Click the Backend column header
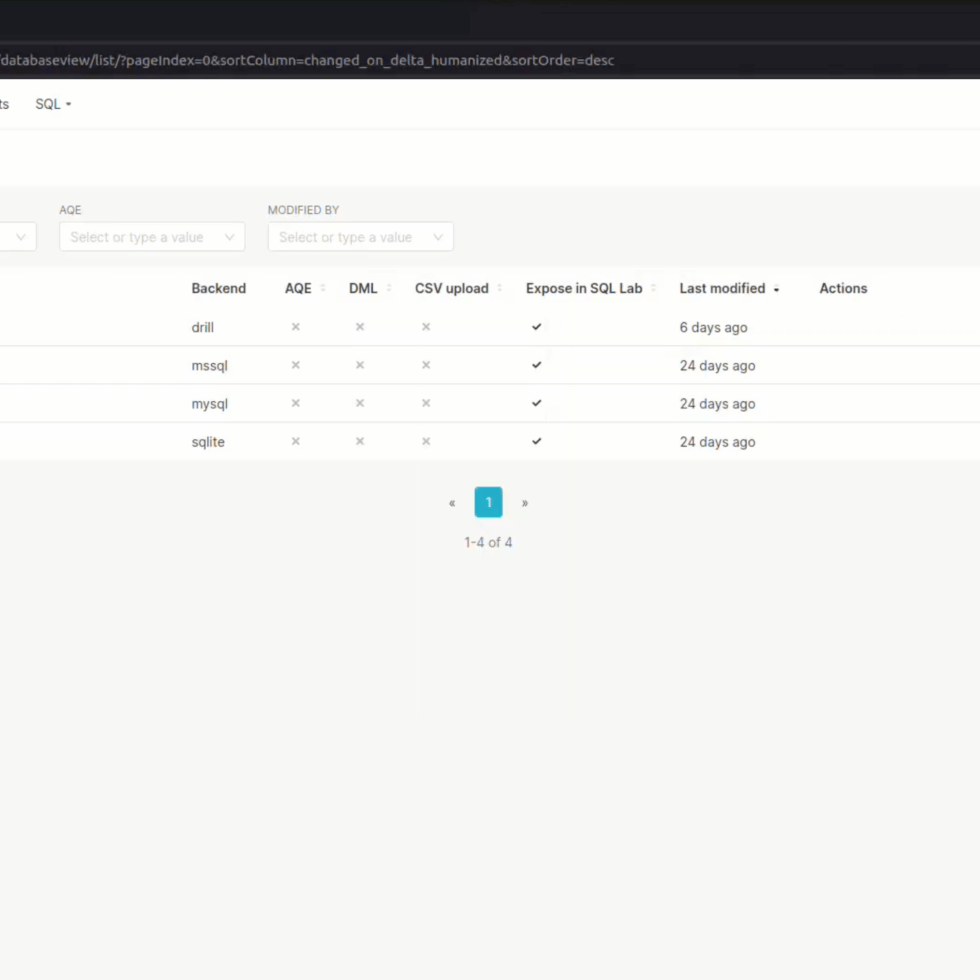980x980 pixels. point(218,288)
